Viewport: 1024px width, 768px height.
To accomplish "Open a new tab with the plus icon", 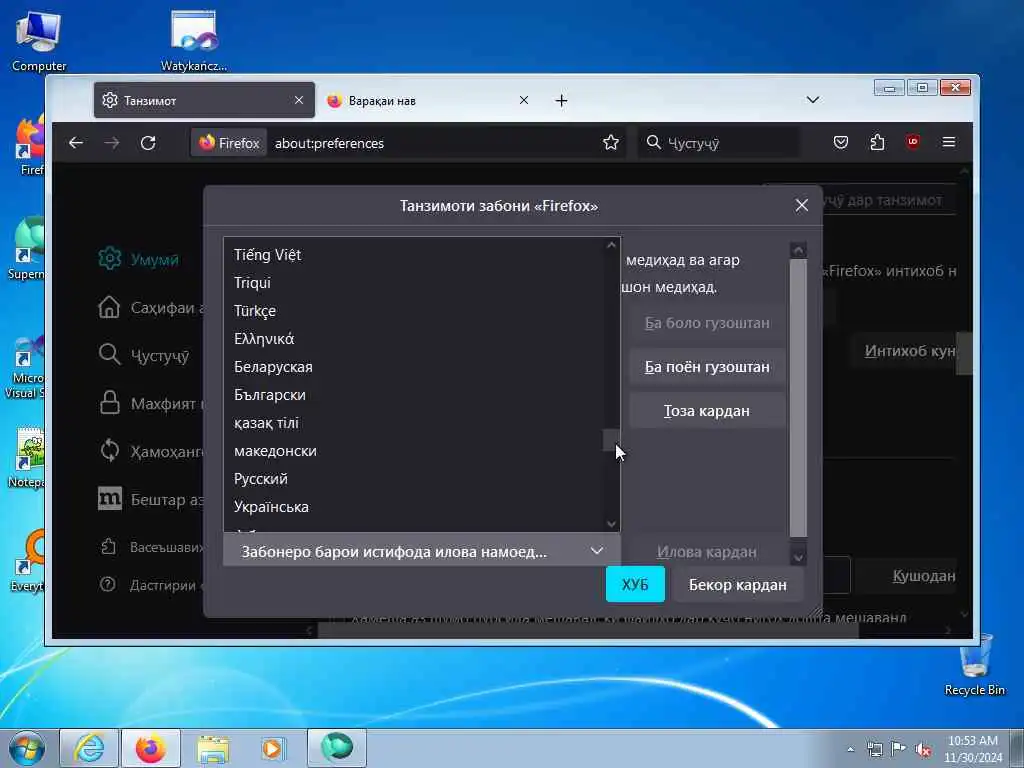I will pyautogui.click(x=561, y=100).
